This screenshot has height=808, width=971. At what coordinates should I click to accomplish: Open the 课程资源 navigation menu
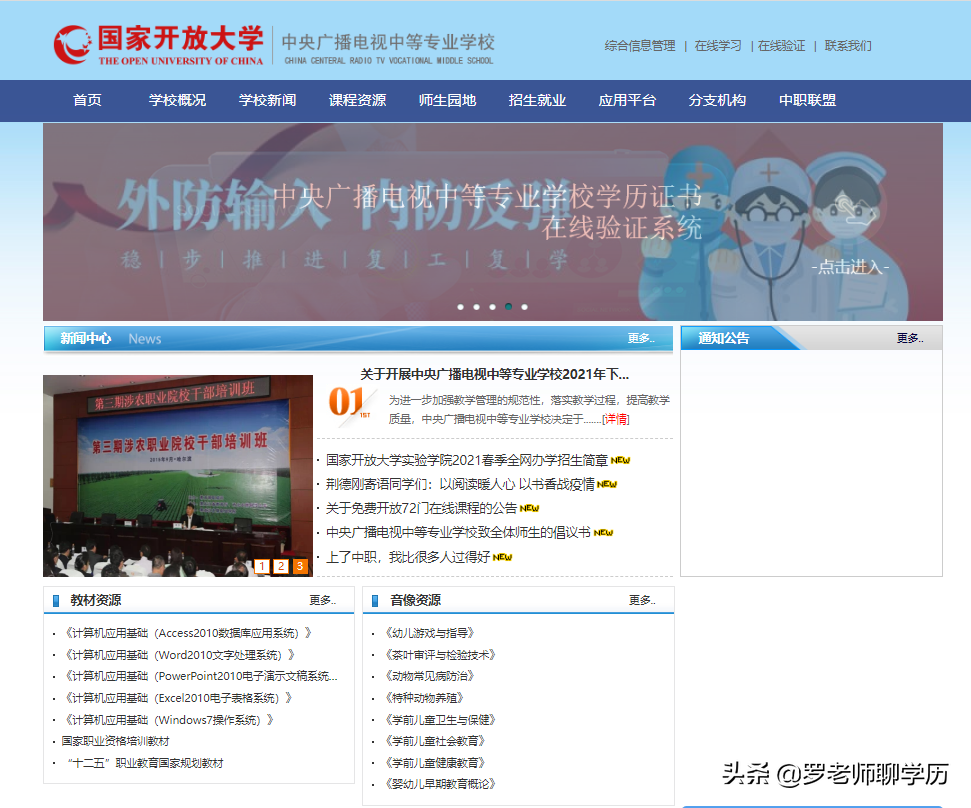(357, 100)
